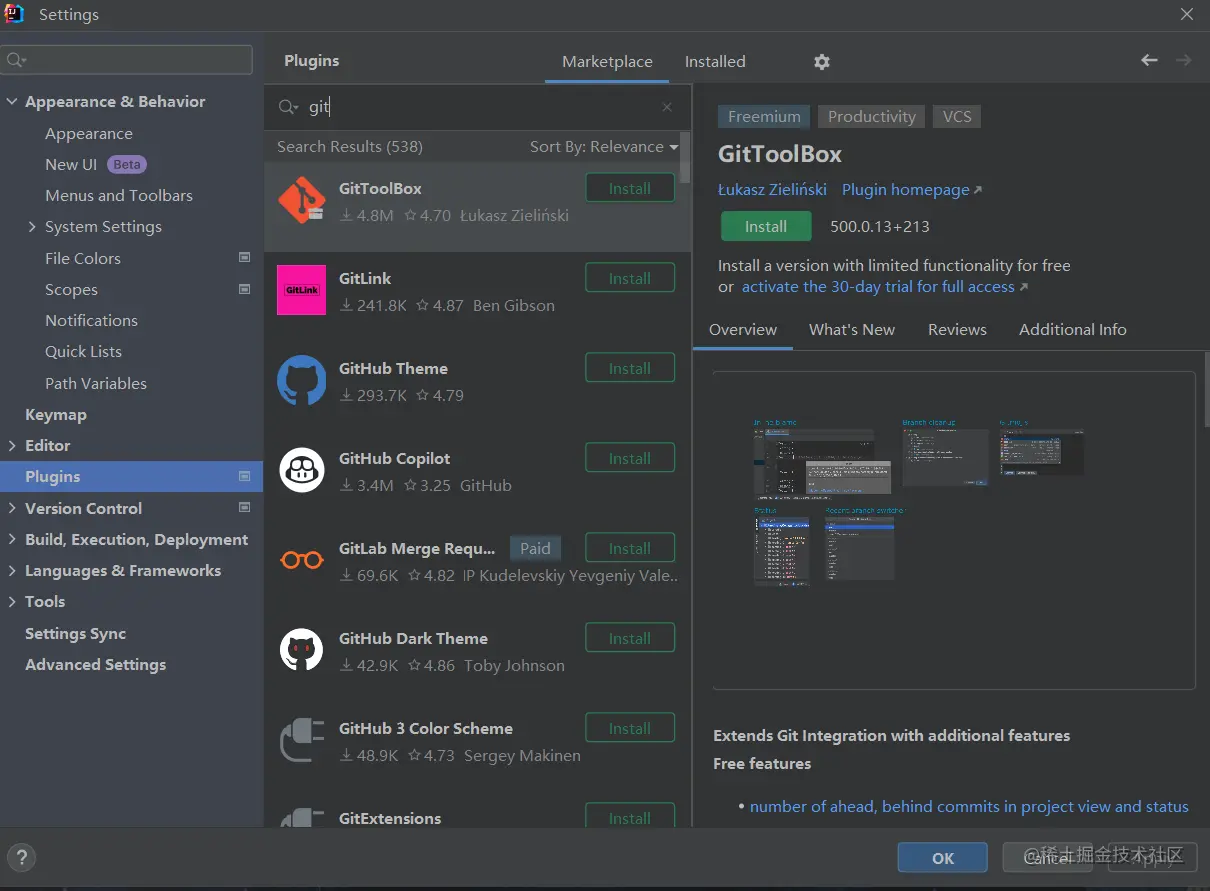The height and width of the screenshot is (891, 1210).
Task: Select Appearance in the settings tree
Action: 89,134
